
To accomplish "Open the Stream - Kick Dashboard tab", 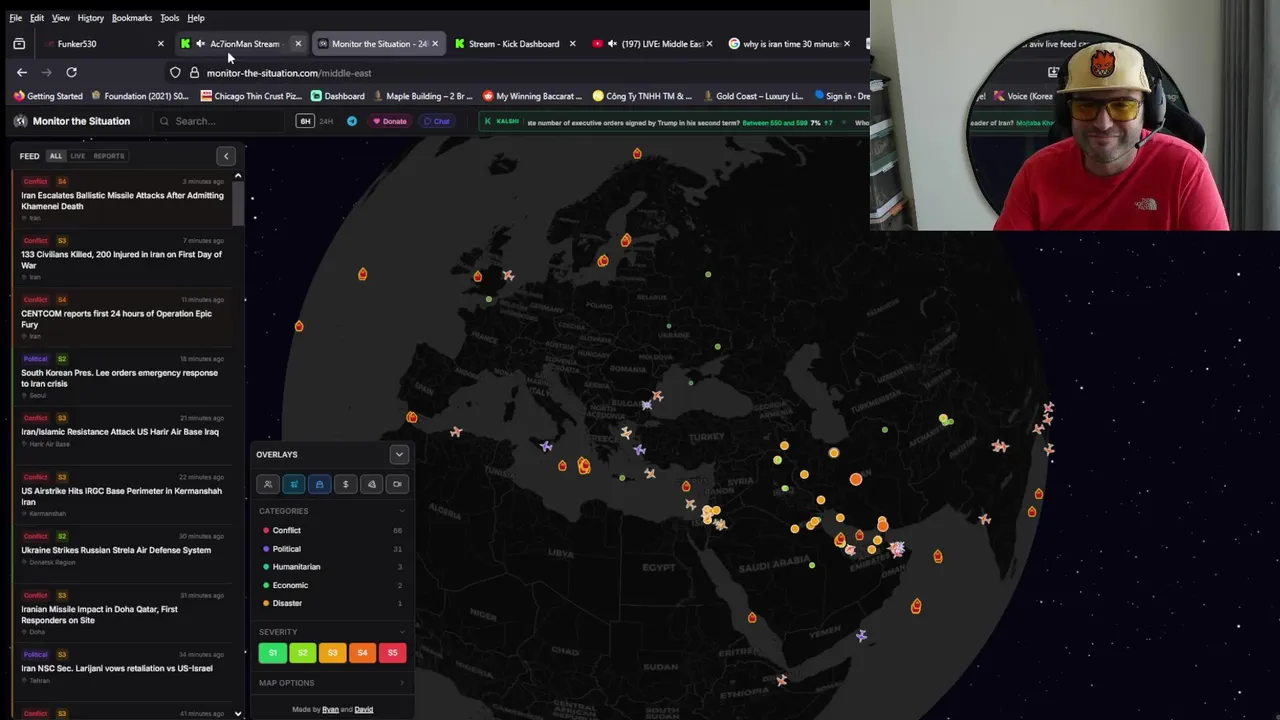I will click(x=514, y=44).
